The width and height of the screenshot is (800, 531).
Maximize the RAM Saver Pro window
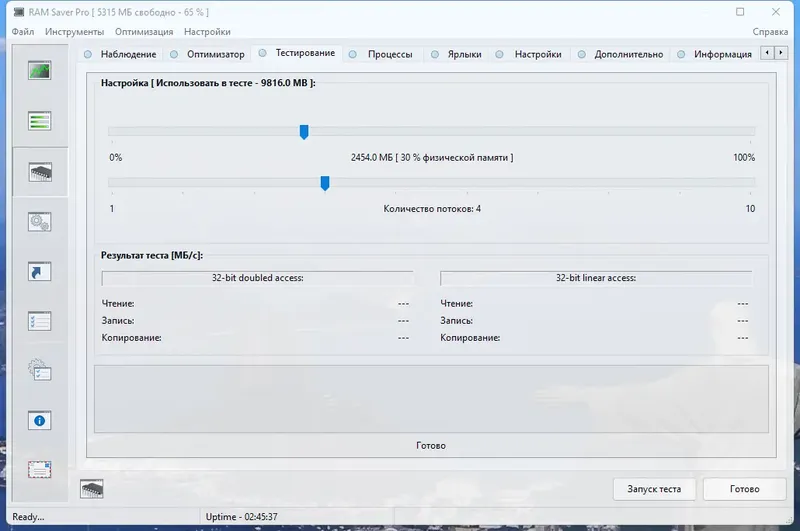coord(740,12)
